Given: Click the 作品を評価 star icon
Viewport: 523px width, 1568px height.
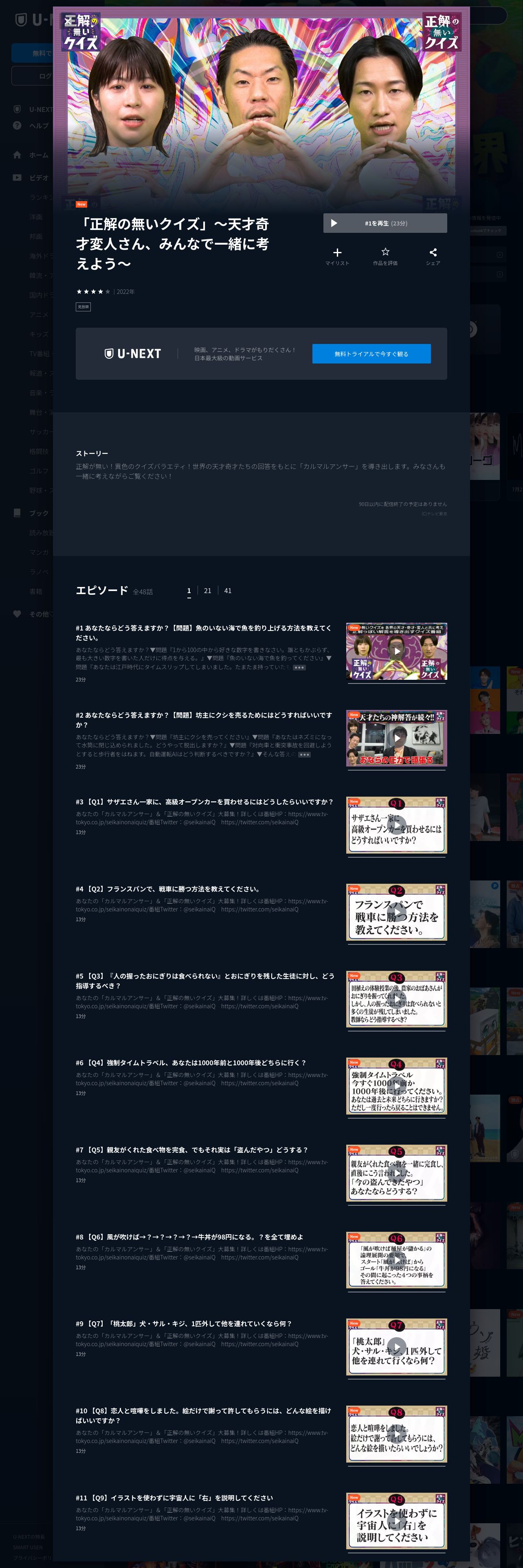Looking at the screenshot, I should (x=385, y=252).
